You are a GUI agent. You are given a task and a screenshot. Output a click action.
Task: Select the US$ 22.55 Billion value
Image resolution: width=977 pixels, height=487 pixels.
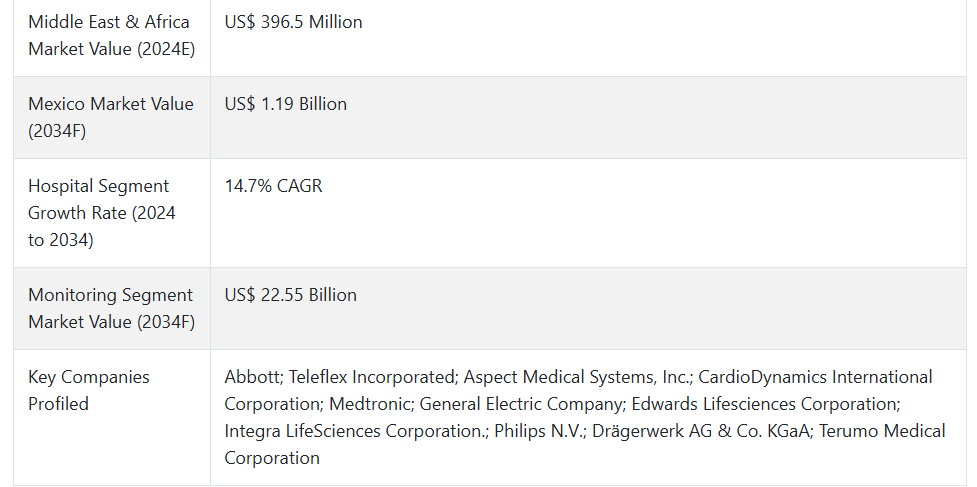290,295
